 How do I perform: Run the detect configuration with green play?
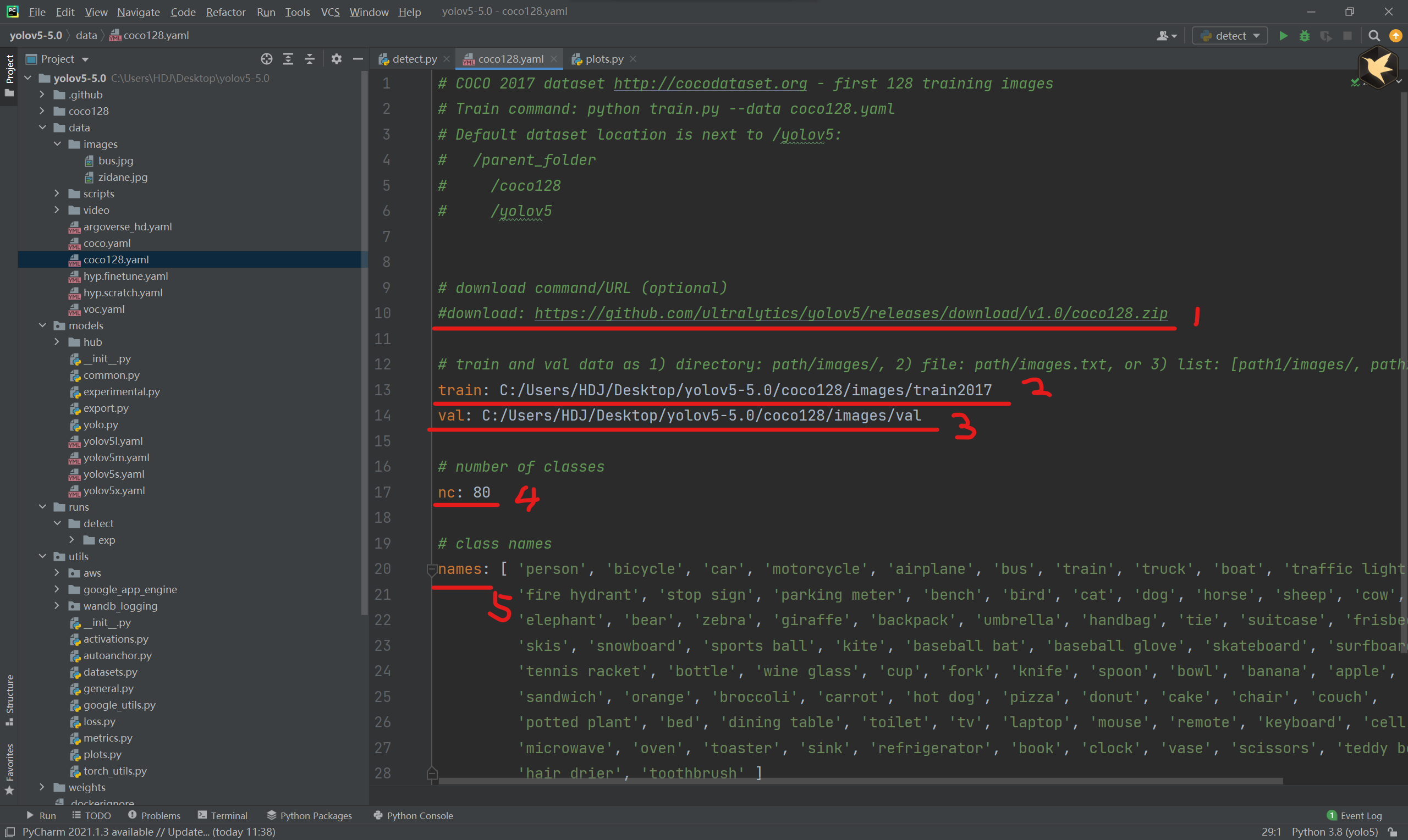pos(1283,36)
